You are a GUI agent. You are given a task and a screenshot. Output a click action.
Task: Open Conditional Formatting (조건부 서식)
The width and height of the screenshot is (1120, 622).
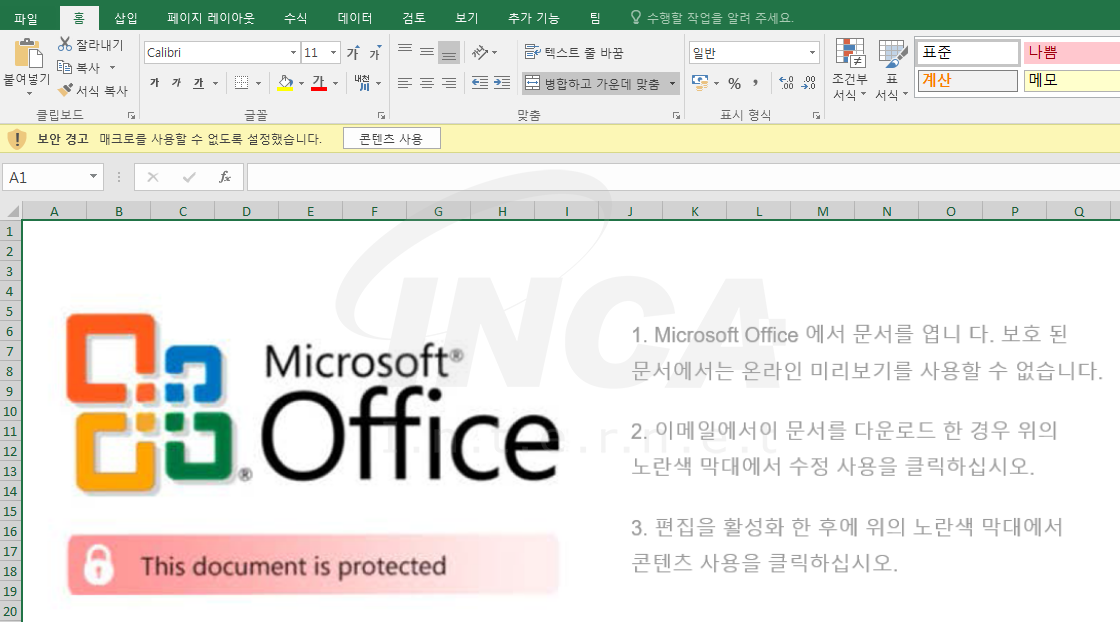click(x=850, y=70)
